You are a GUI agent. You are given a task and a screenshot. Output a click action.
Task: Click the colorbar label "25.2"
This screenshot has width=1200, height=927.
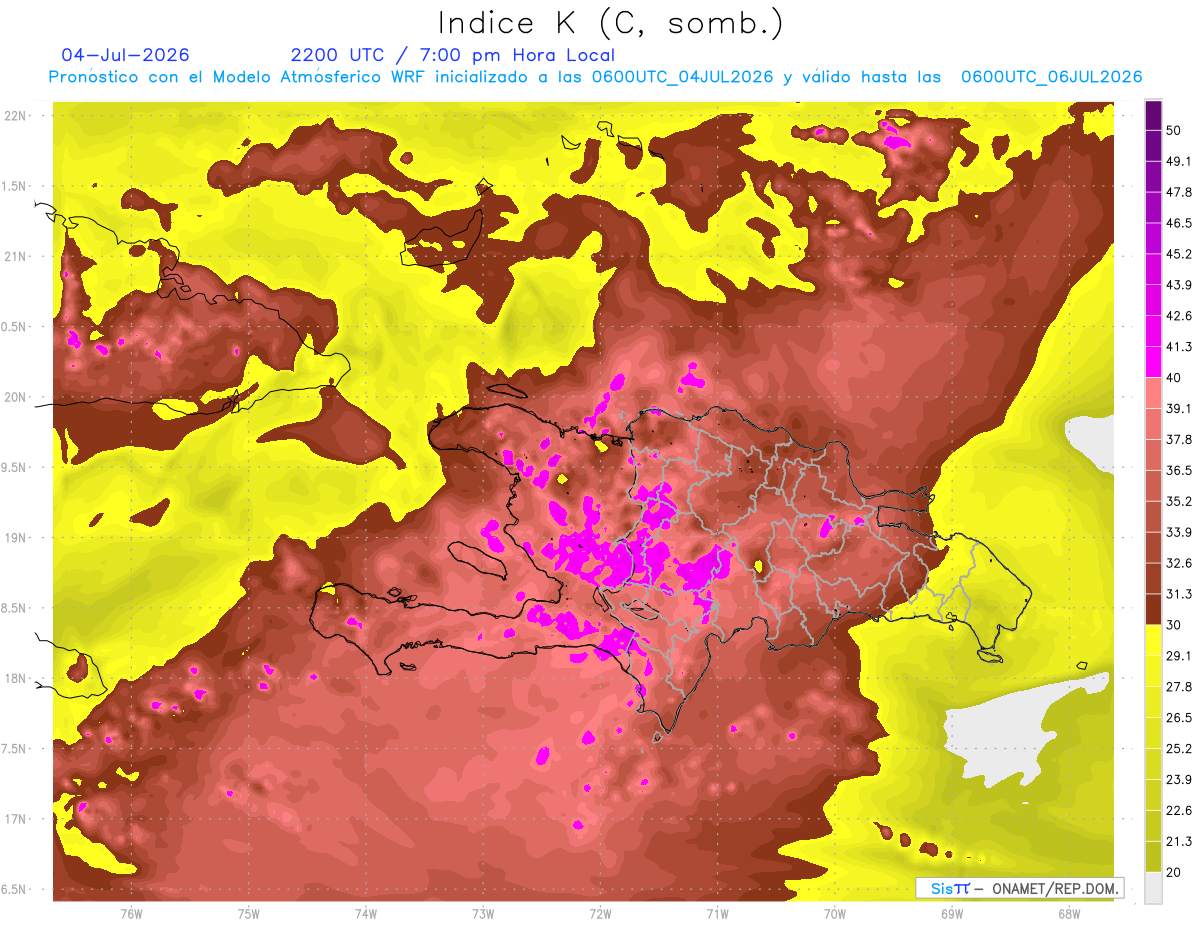[1179, 749]
